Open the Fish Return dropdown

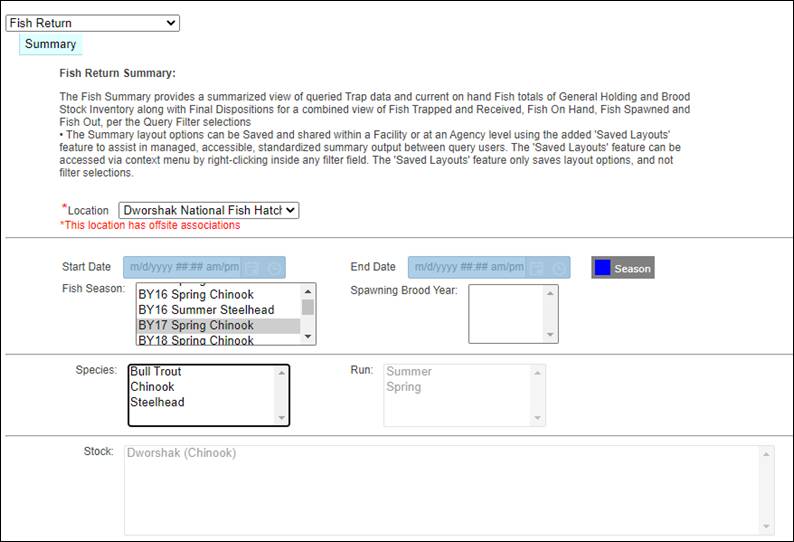pos(92,23)
